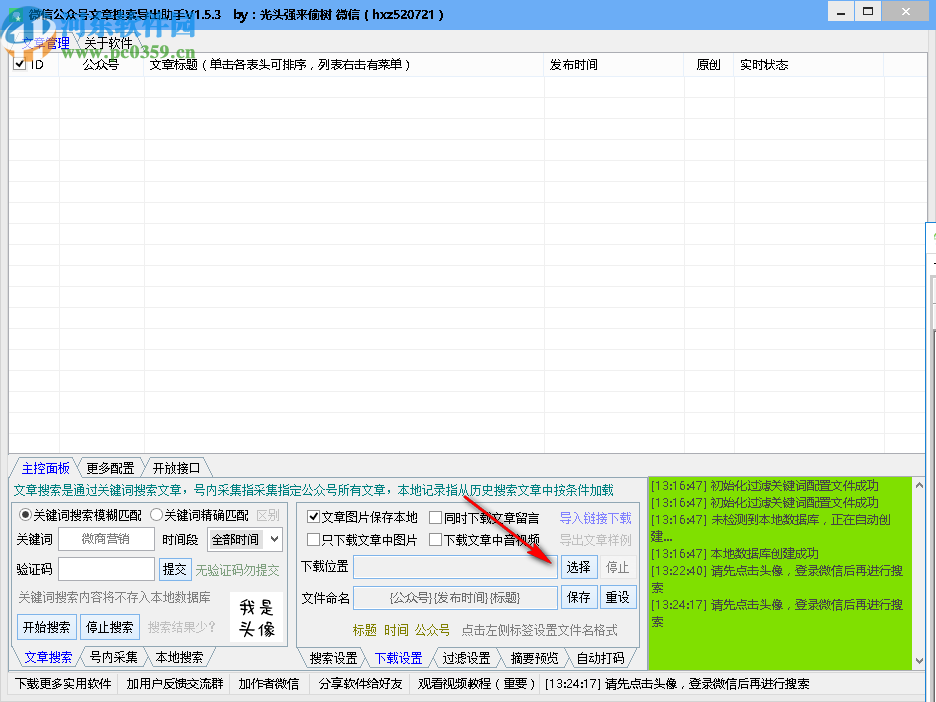Enable 同时下载文章留言 checkbox
936x702 pixels.
click(x=436, y=517)
